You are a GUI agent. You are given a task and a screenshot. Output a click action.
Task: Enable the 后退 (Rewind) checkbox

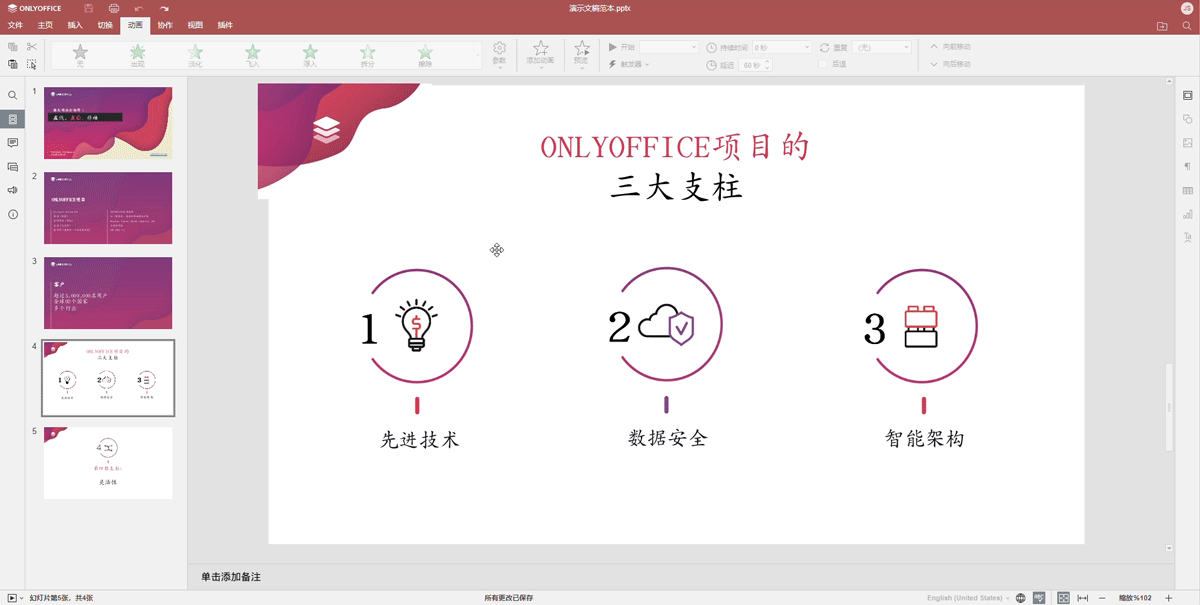point(823,64)
